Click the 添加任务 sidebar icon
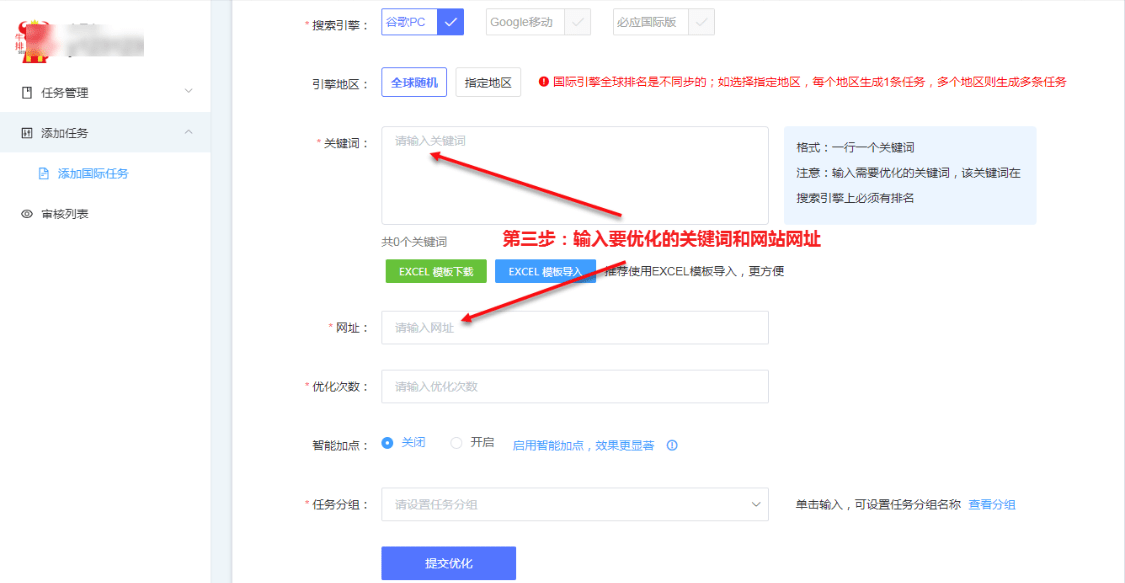The width and height of the screenshot is (1125, 583). click(27, 133)
